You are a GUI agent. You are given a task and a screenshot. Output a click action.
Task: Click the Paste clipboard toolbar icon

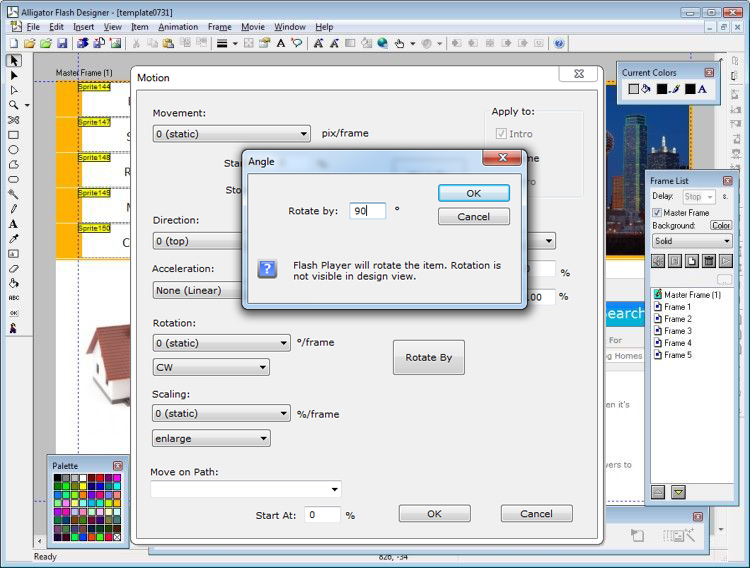(x=168, y=44)
